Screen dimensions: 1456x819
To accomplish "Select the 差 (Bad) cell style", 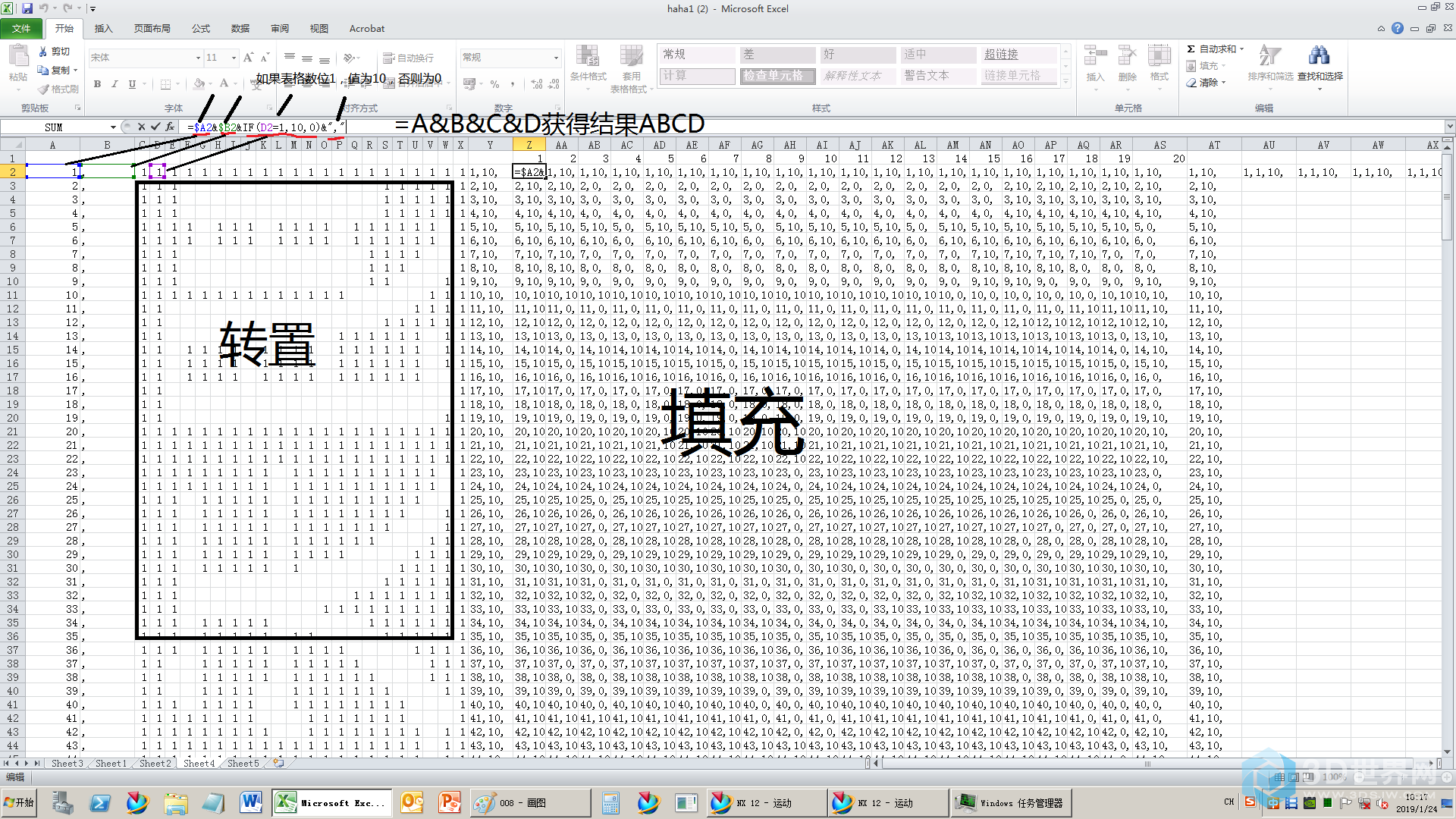I will (778, 55).
